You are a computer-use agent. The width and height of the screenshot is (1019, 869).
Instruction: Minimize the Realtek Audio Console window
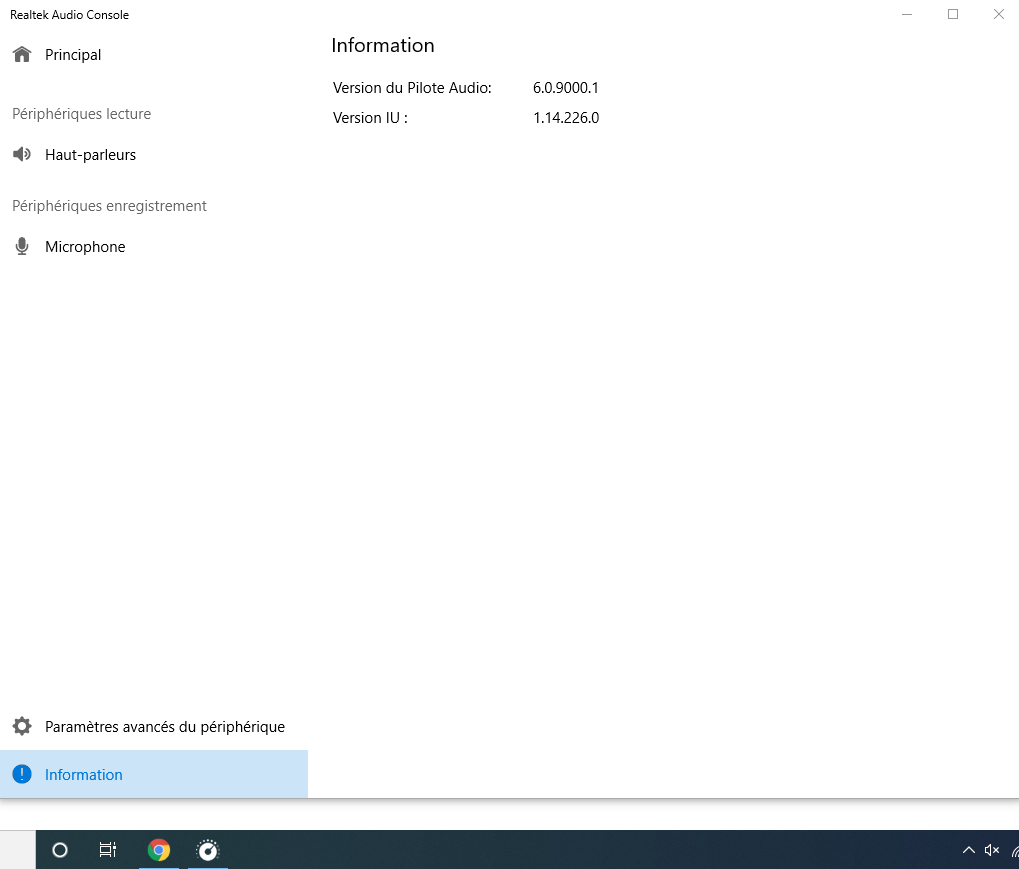[907, 14]
